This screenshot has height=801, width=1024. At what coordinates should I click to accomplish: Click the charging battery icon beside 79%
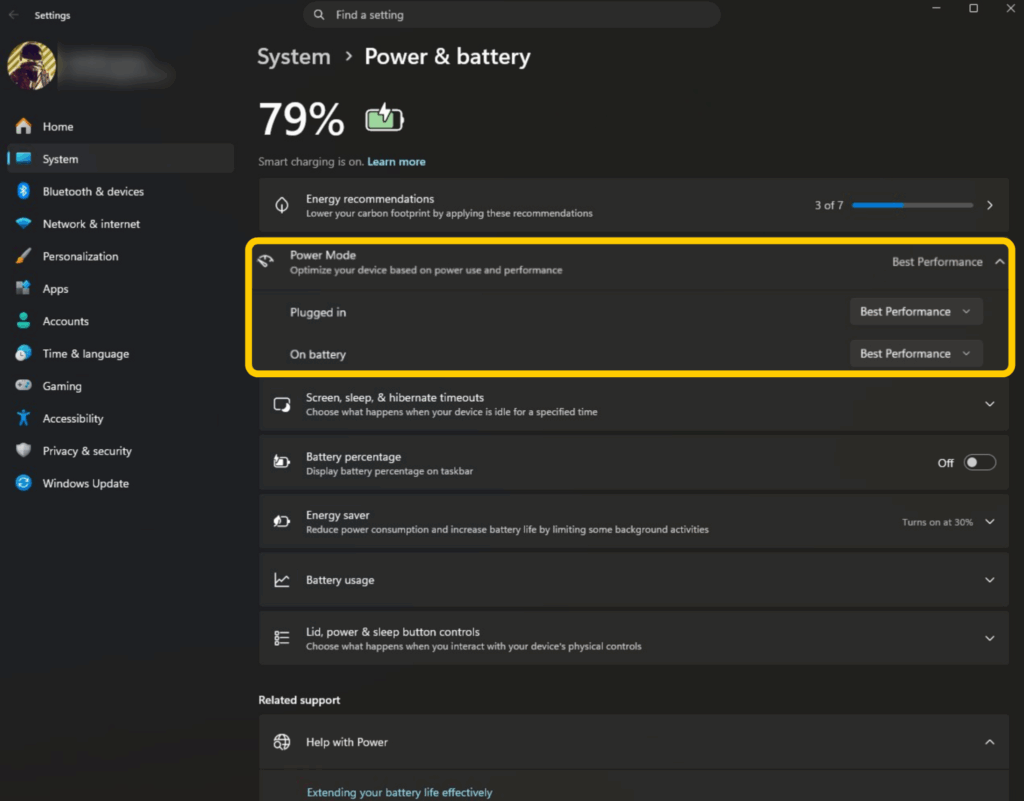[x=384, y=118]
